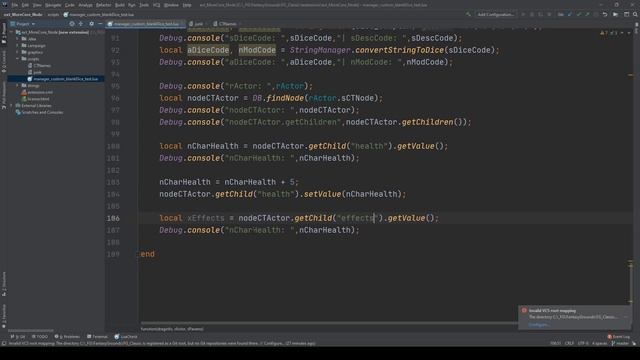This screenshot has height=360, width=640.
Task: Switch to the CTNames editor tab
Action: point(227,24)
